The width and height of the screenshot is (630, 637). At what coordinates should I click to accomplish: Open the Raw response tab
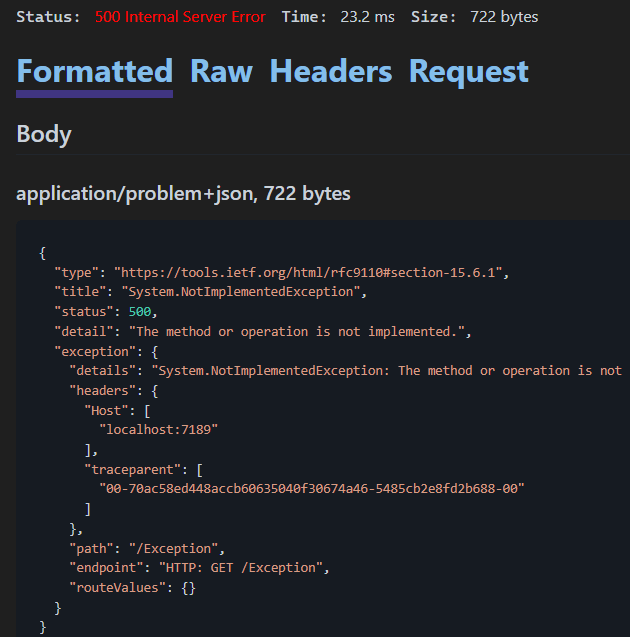221,72
